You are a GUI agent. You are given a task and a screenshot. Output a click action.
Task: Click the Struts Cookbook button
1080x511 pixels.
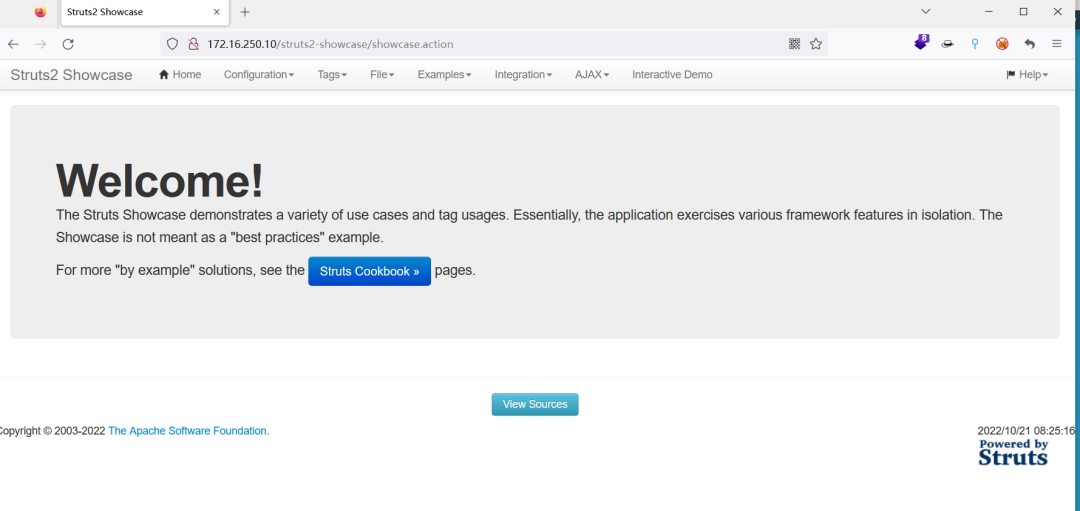point(369,271)
